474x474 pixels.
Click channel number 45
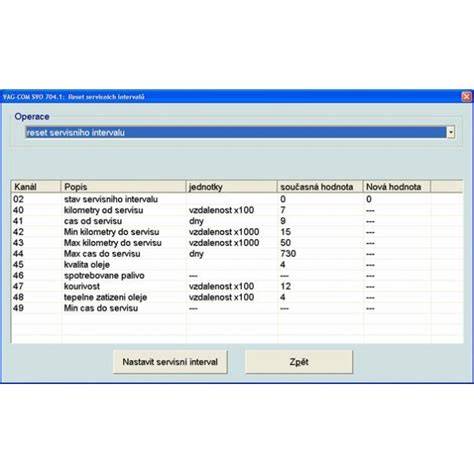coord(18,265)
